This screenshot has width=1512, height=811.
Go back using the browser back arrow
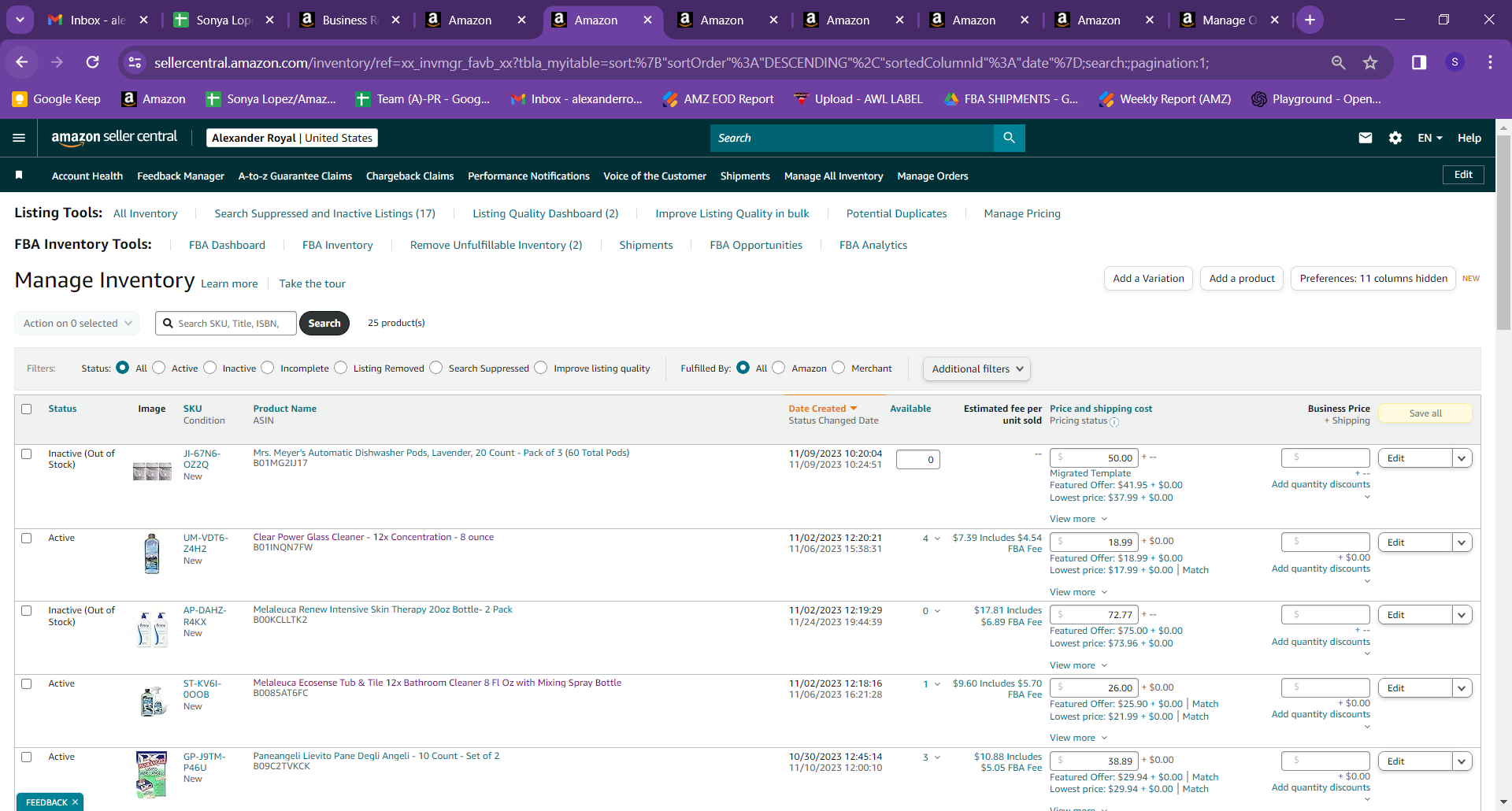pyautogui.click(x=22, y=62)
